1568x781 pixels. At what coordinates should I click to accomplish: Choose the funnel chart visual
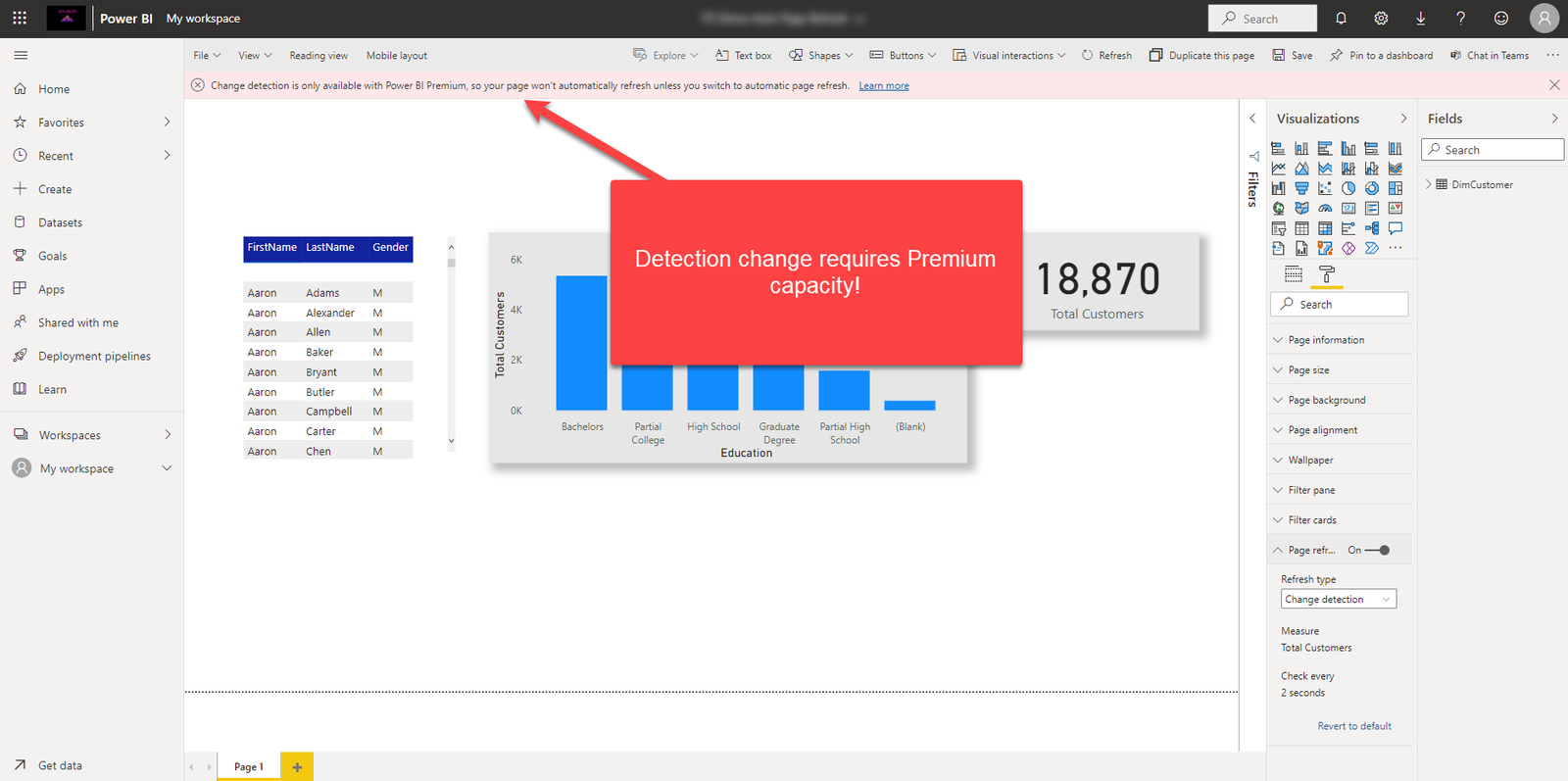tap(1301, 188)
